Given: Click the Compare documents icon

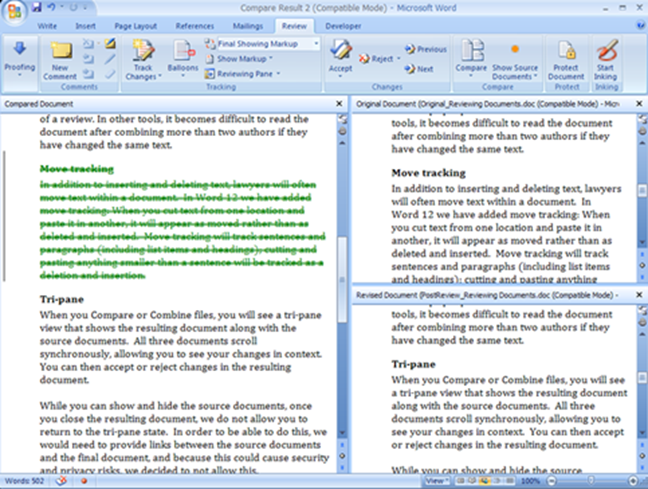Looking at the screenshot, I should pyautogui.click(x=465, y=56).
